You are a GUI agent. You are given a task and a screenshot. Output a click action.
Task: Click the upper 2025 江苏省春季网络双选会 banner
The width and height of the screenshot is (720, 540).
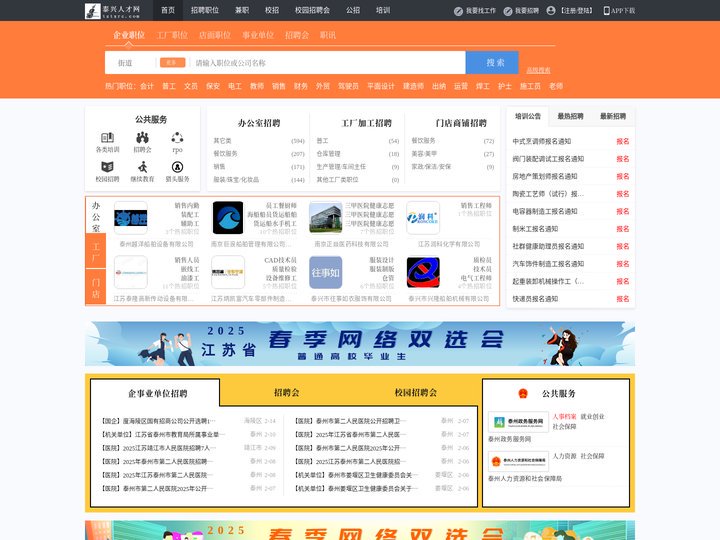click(360, 344)
